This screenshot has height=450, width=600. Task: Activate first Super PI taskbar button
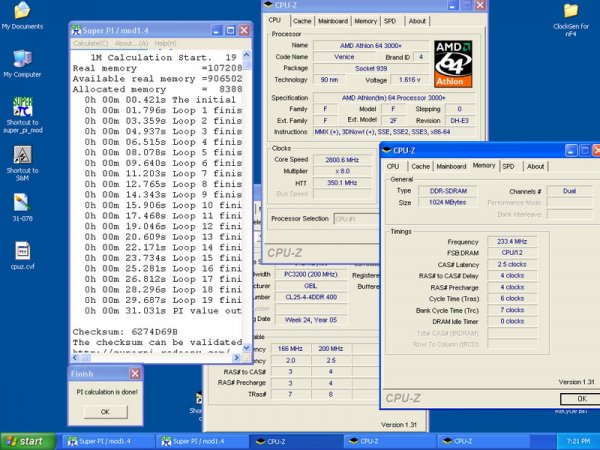tap(107, 441)
